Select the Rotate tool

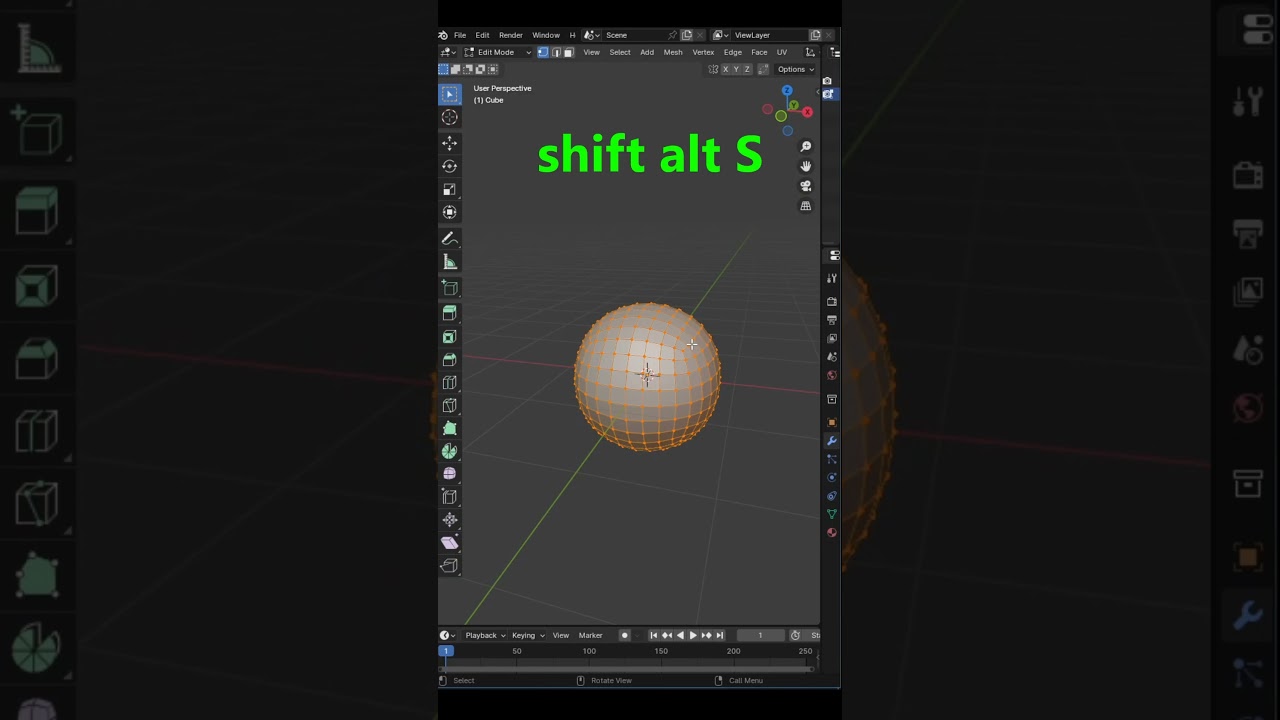point(450,166)
